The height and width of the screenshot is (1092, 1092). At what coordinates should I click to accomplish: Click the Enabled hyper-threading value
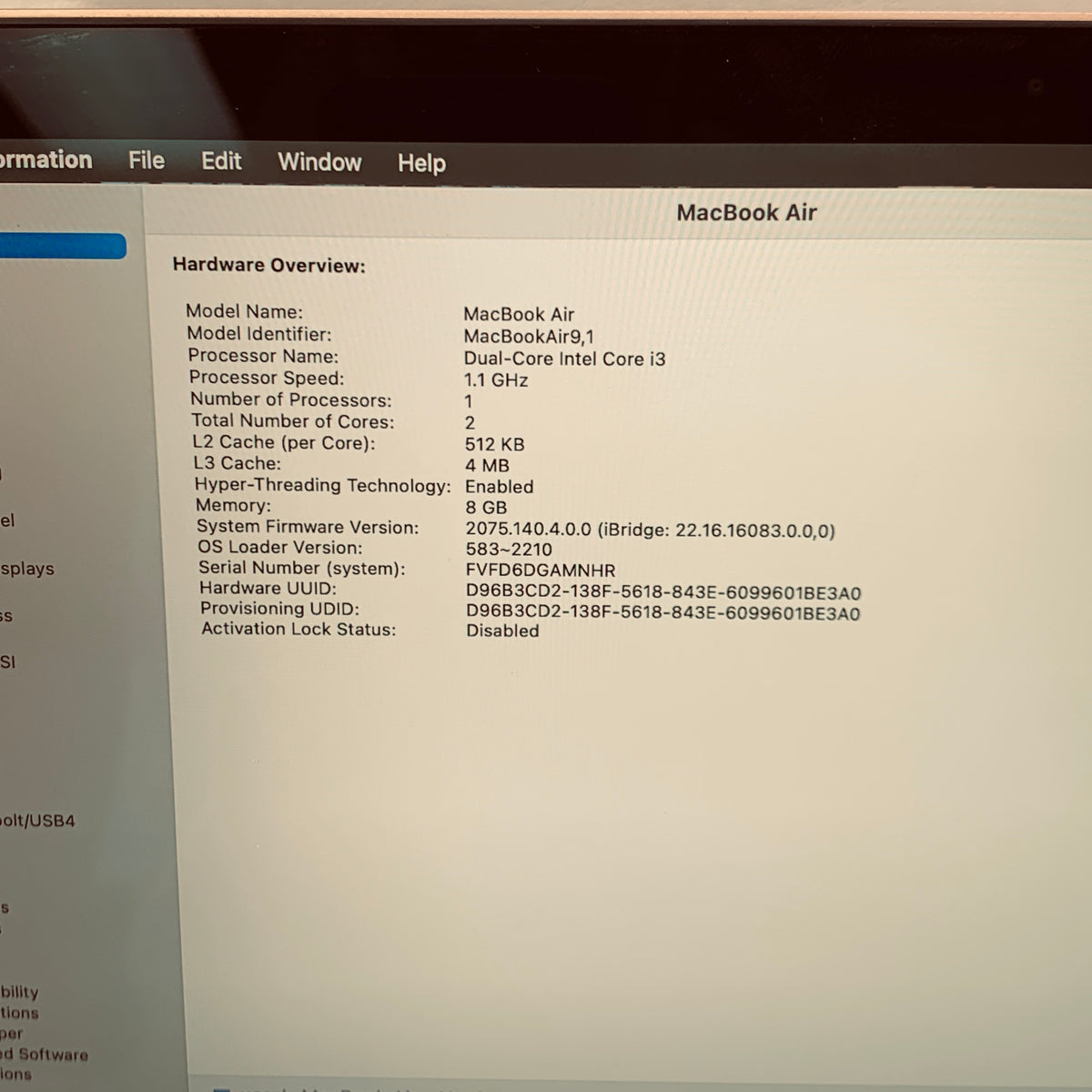(x=499, y=487)
